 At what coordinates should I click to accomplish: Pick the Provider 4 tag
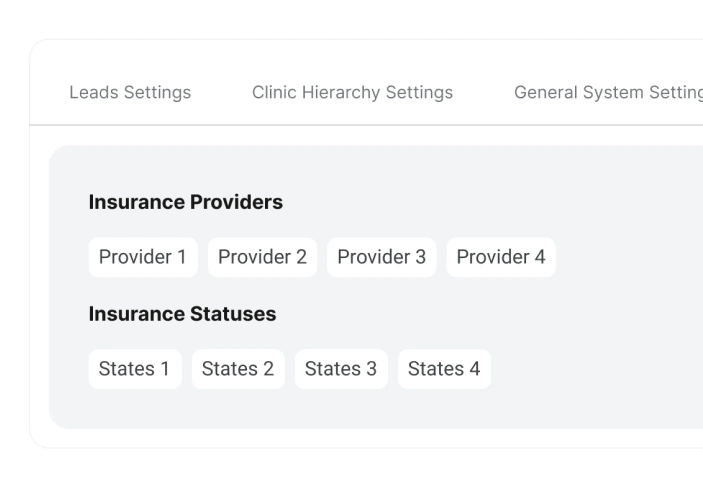[x=501, y=257]
